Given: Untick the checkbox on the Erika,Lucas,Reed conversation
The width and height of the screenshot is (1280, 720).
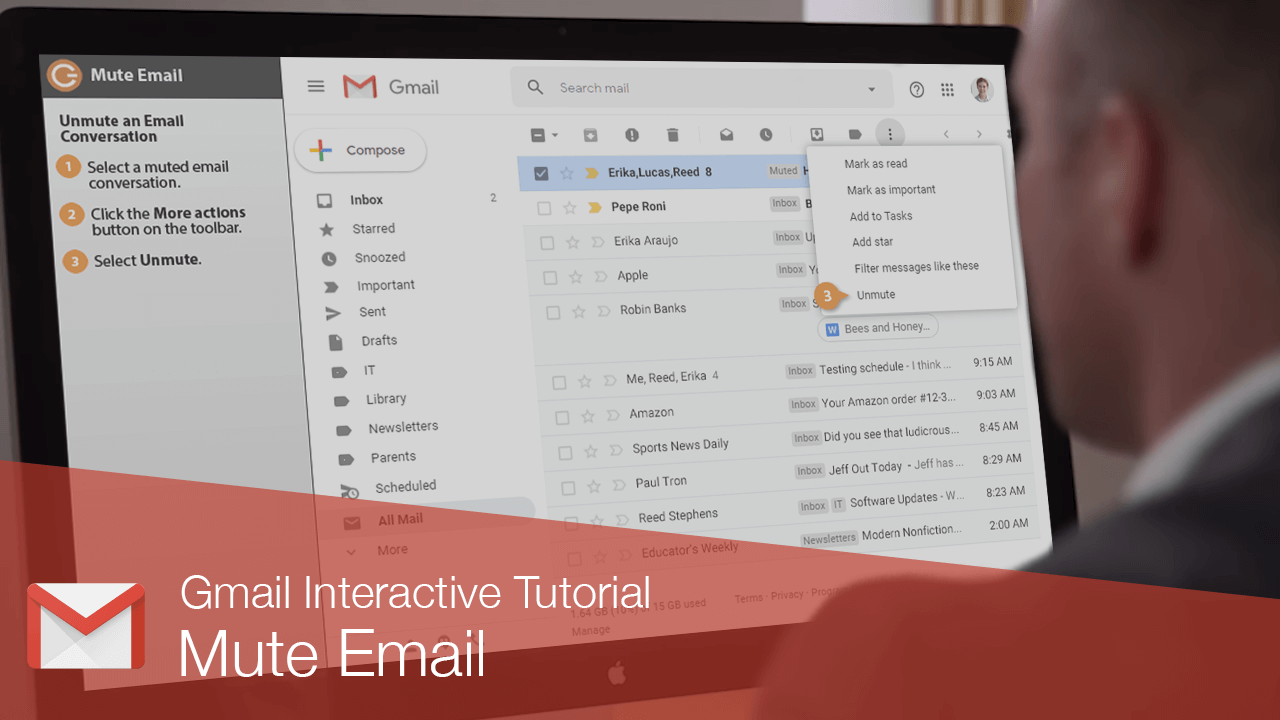Looking at the screenshot, I should coord(541,172).
